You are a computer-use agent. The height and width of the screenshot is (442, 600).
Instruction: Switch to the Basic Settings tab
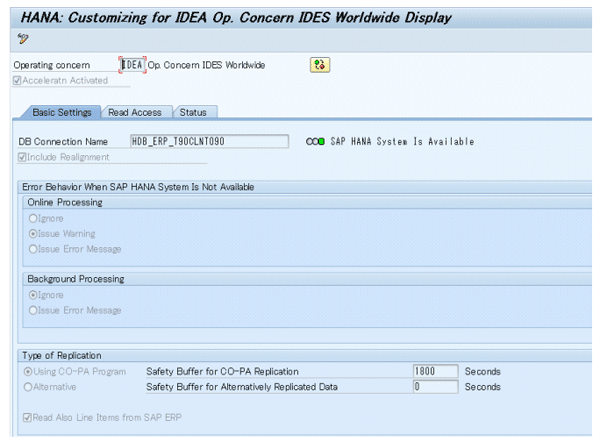pyautogui.click(x=62, y=112)
